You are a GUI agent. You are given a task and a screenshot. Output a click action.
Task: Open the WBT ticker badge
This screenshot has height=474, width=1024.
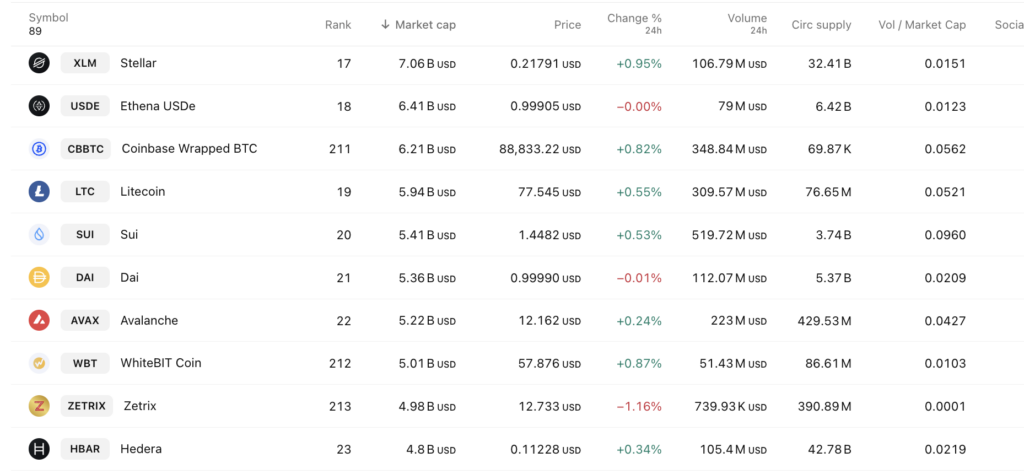coord(85,363)
